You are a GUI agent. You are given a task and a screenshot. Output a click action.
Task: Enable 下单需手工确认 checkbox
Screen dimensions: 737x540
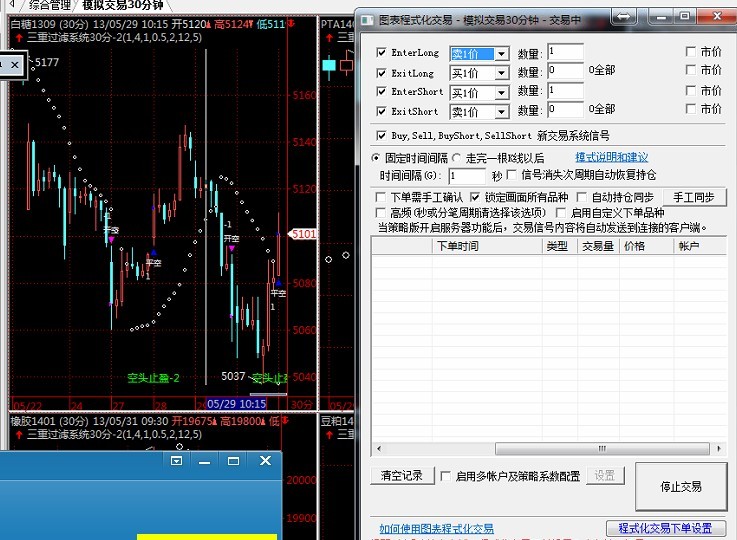380,197
